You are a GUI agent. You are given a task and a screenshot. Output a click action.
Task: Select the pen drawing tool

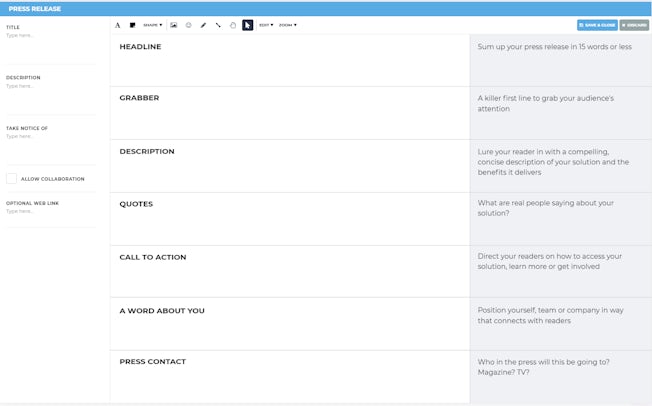[x=203, y=25]
